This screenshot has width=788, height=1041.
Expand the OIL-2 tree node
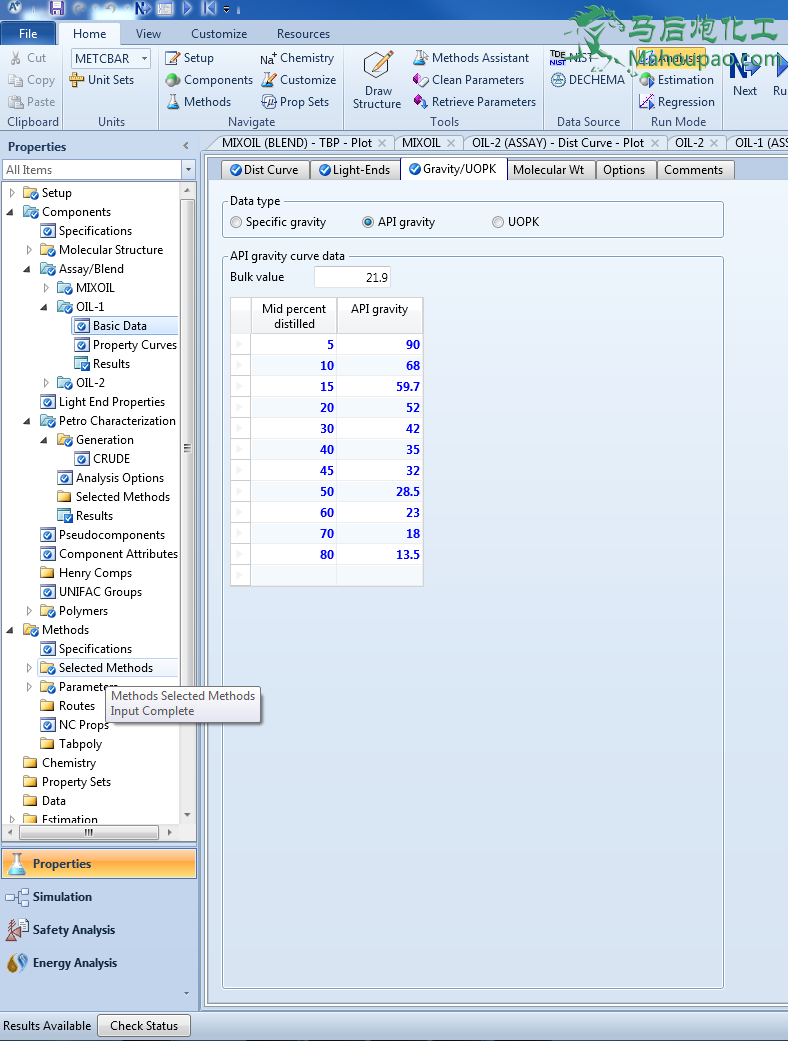(x=46, y=383)
